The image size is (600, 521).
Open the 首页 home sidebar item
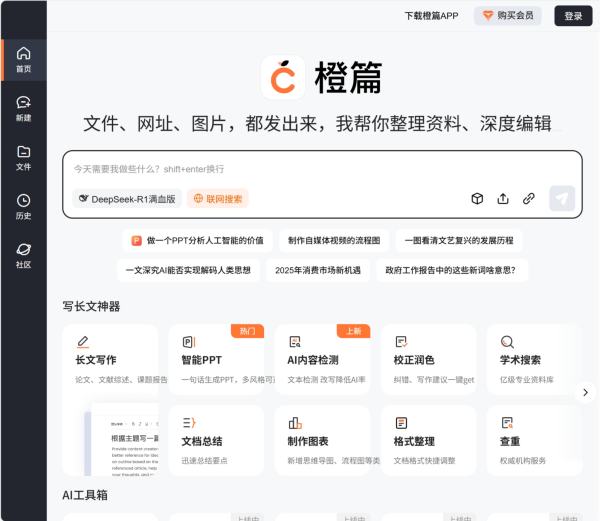click(x=23, y=60)
